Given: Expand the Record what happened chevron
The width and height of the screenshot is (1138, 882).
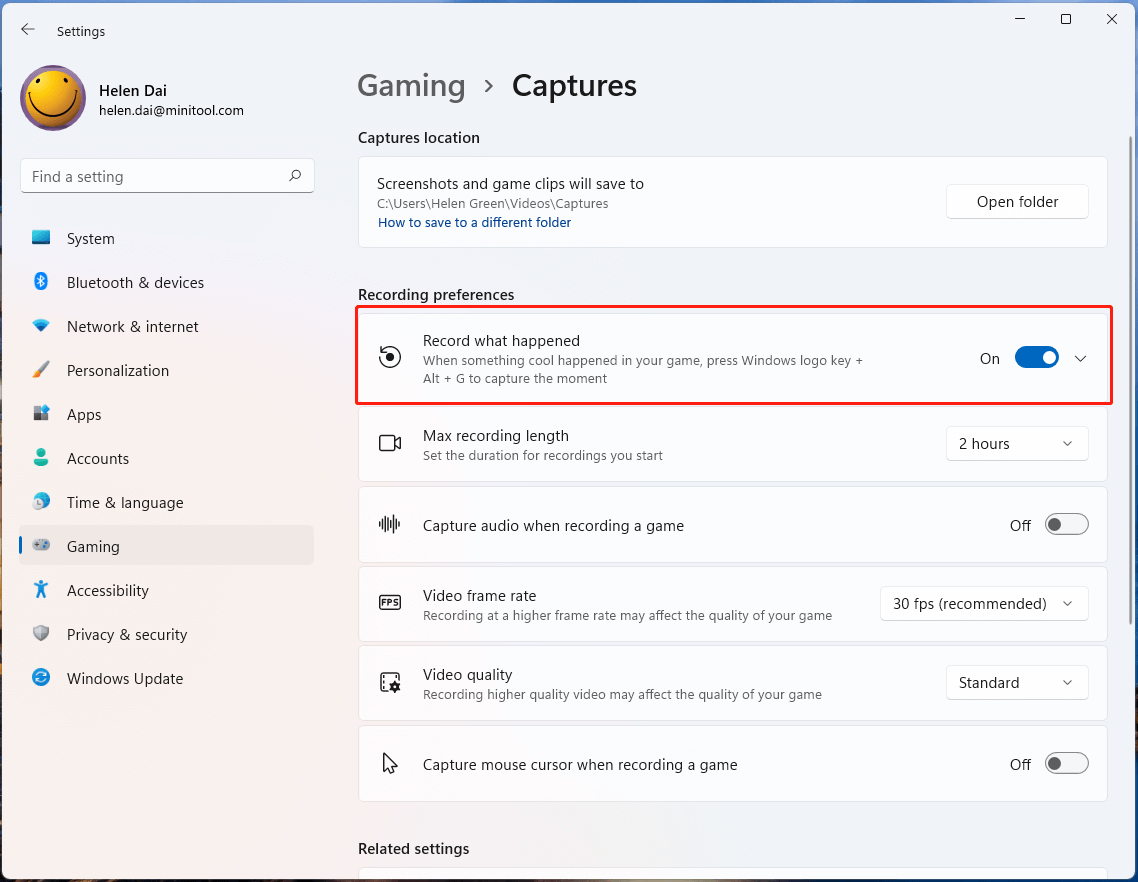Looking at the screenshot, I should coord(1081,359).
